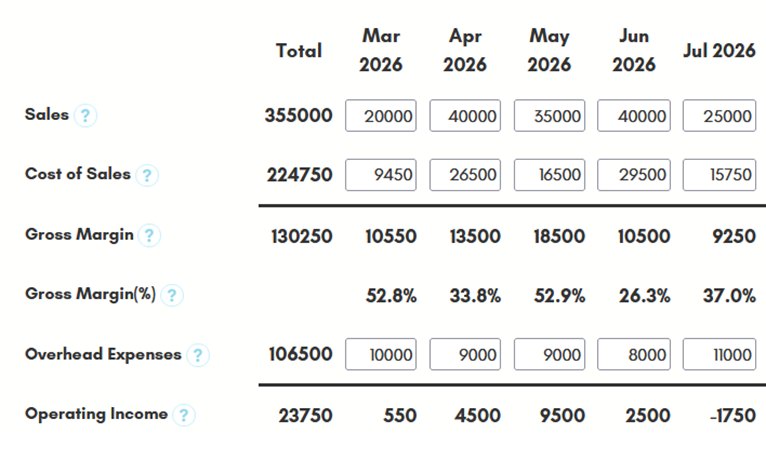This screenshot has height=464, width=766.
Task: Click help icon beside Gross Margin(%)
Action: point(172,295)
